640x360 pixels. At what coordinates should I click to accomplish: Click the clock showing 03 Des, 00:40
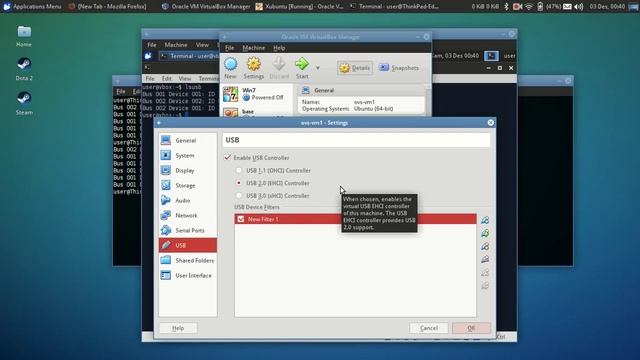(607, 7)
